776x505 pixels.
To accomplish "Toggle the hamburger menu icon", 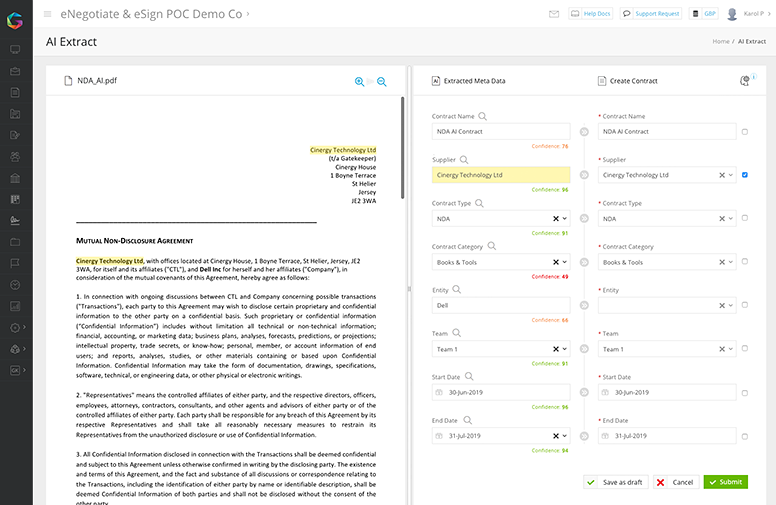I will pyautogui.click(x=48, y=14).
